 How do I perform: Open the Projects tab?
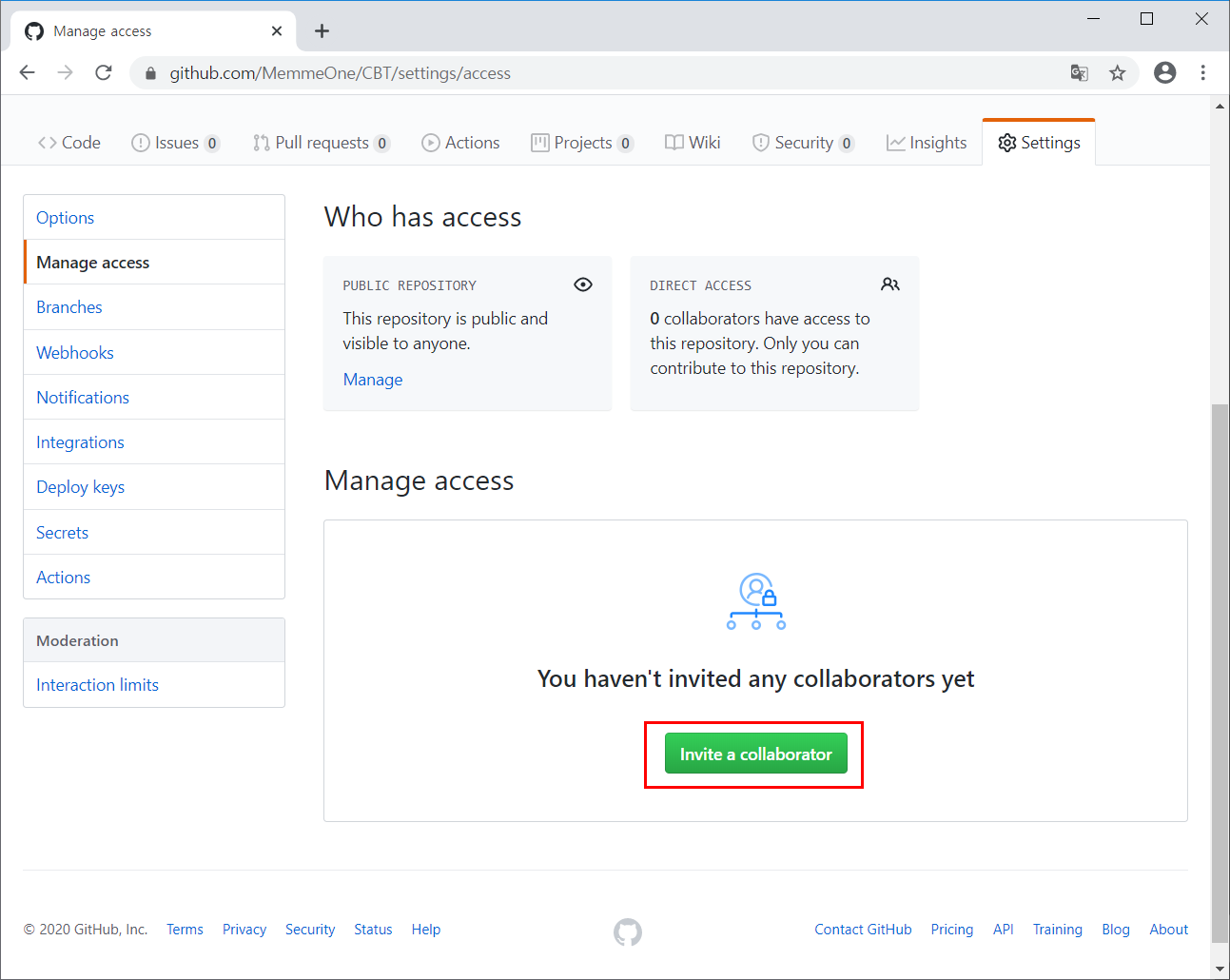pos(582,143)
